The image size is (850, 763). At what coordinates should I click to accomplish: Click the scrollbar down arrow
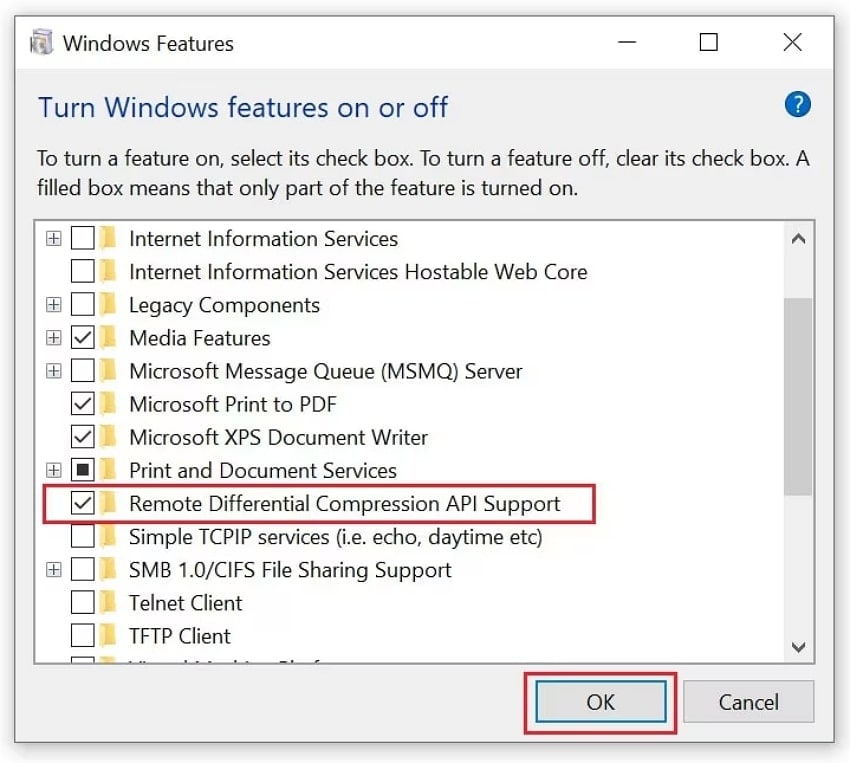[x=799, y=647]
